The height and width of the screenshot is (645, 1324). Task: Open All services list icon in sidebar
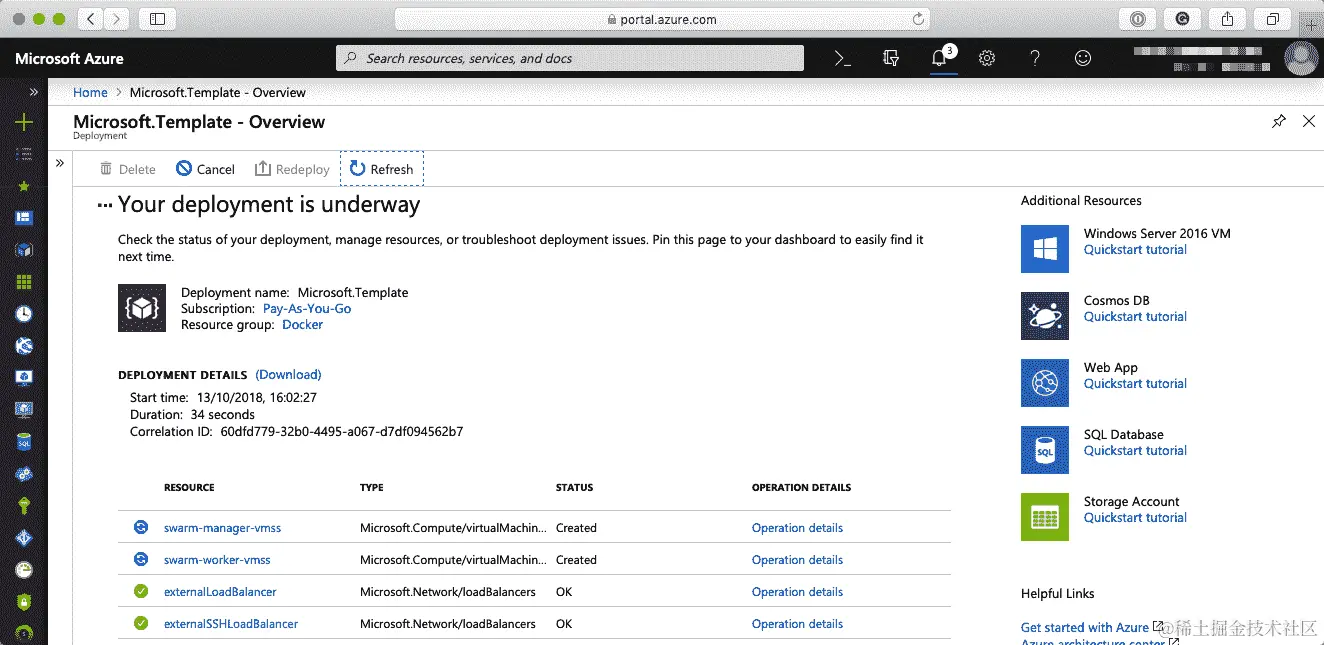pos(24,154)
